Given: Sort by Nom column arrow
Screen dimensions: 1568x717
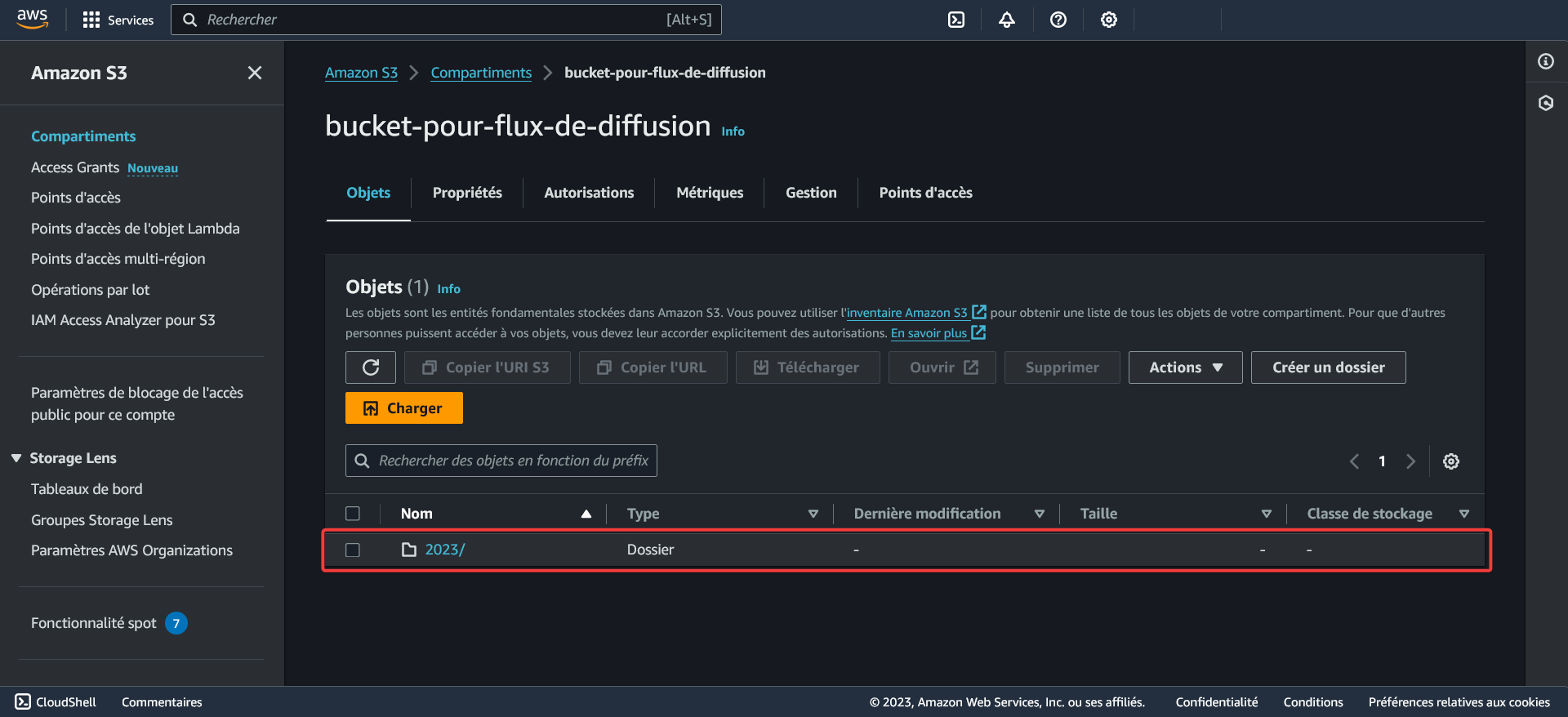Looking at the screenshot, I should pyautogui.click(x=586, y=514).
